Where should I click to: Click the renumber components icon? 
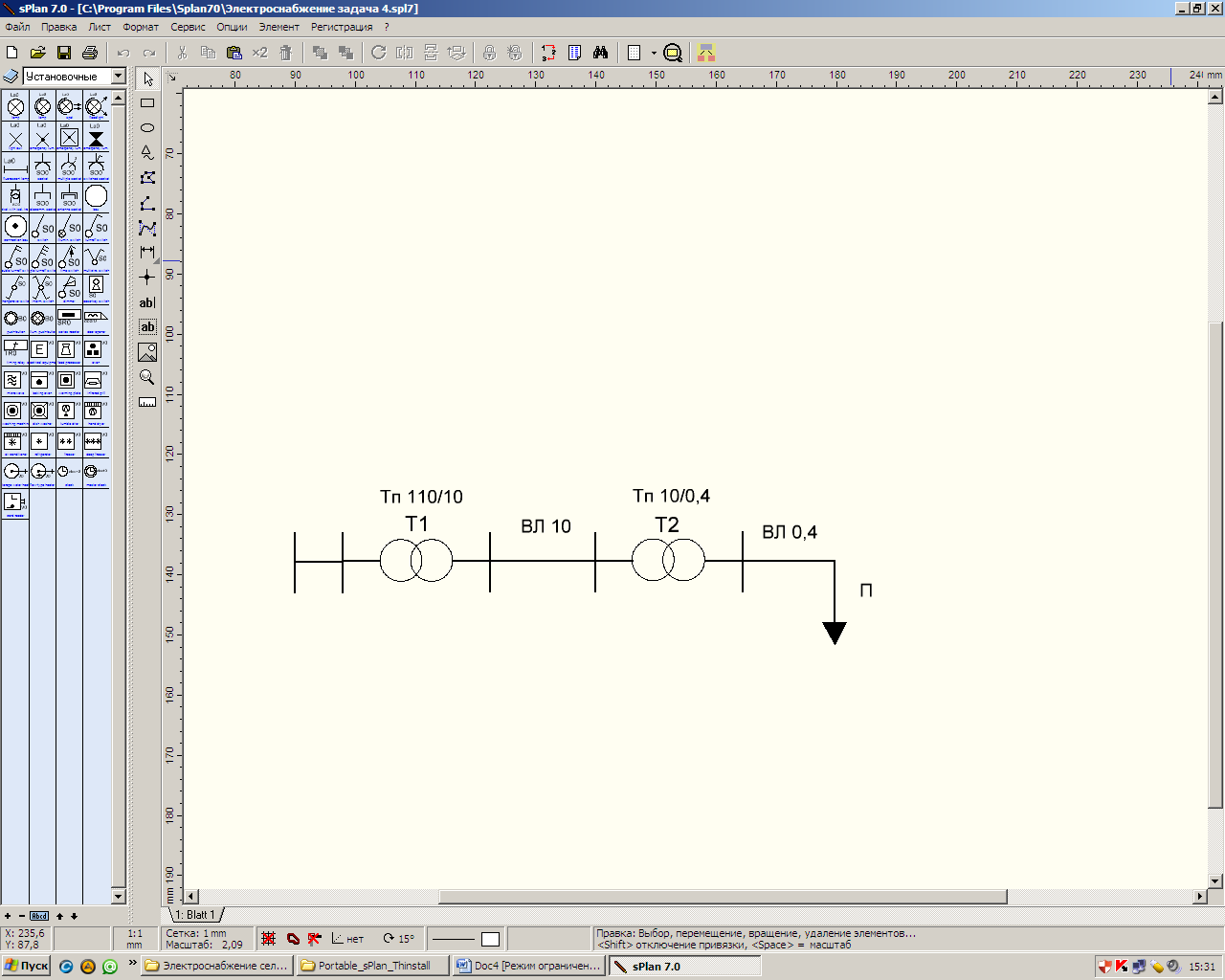click(548, 53)
